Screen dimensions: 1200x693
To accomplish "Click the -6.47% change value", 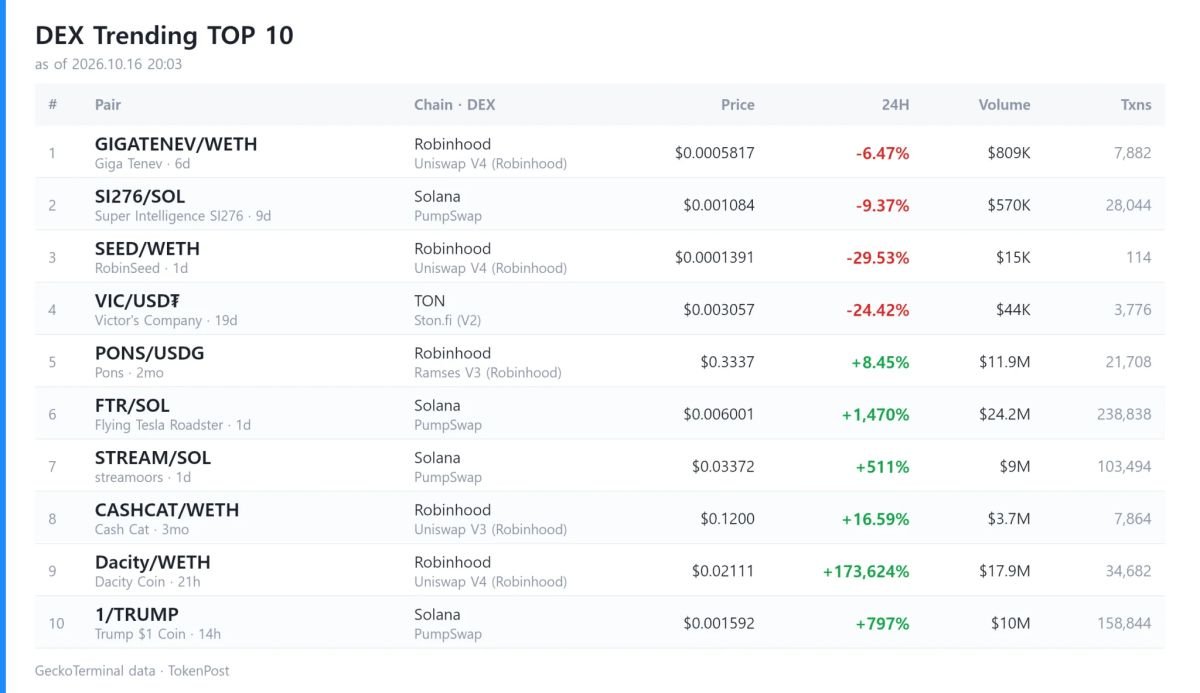I will pyautogui.click(x=883, y=153).
